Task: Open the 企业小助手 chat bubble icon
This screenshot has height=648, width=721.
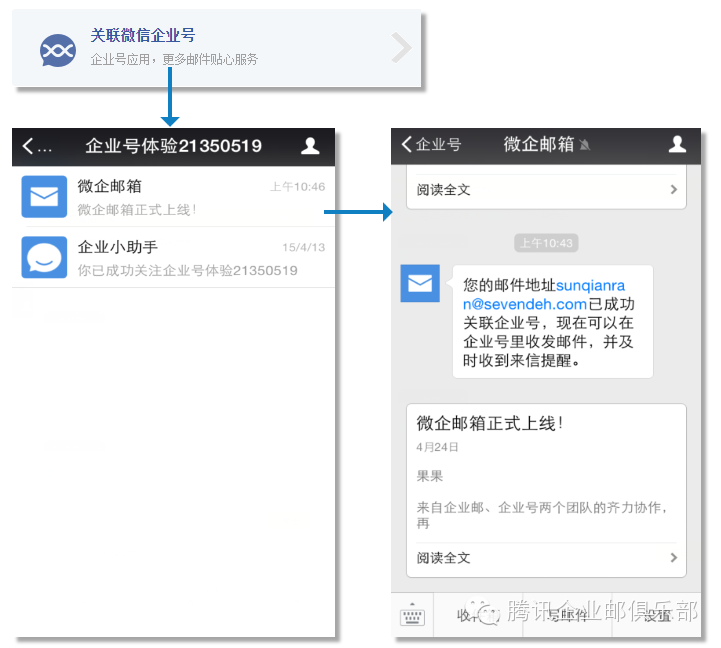Action: coord(44,257)
